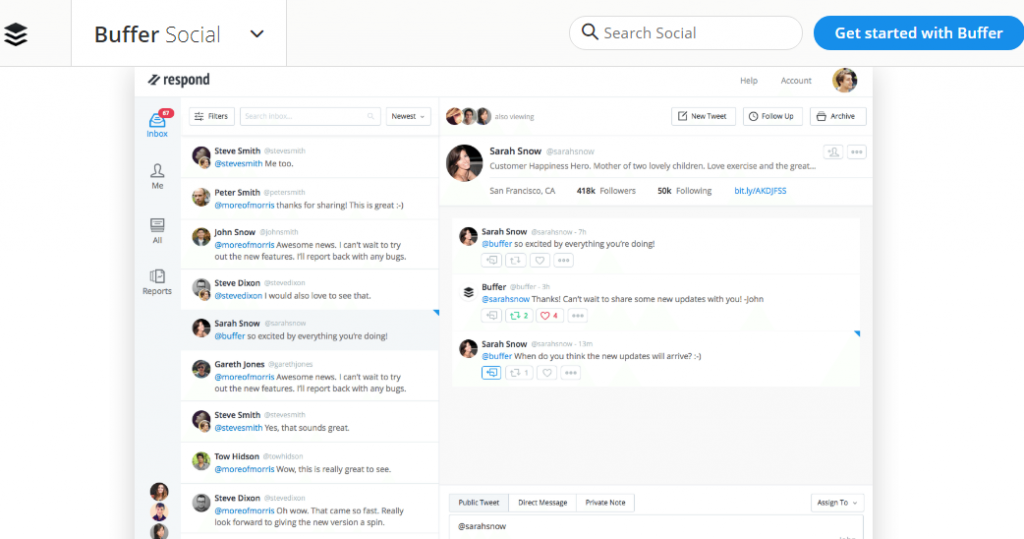Like the 'When do you think' tweet

pos(547,372)
